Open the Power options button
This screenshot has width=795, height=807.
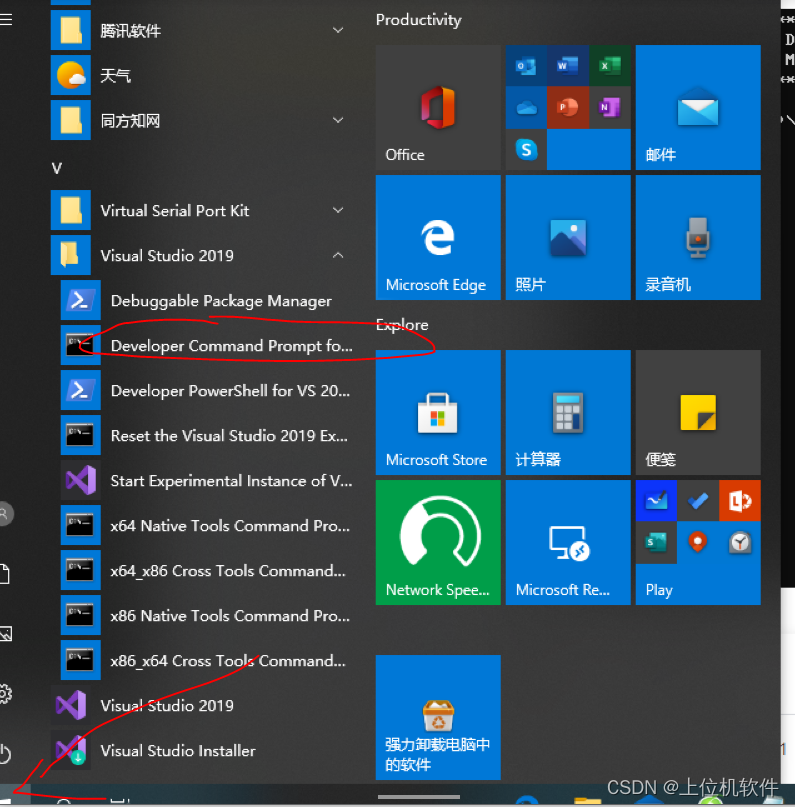(x=5, y=753)
